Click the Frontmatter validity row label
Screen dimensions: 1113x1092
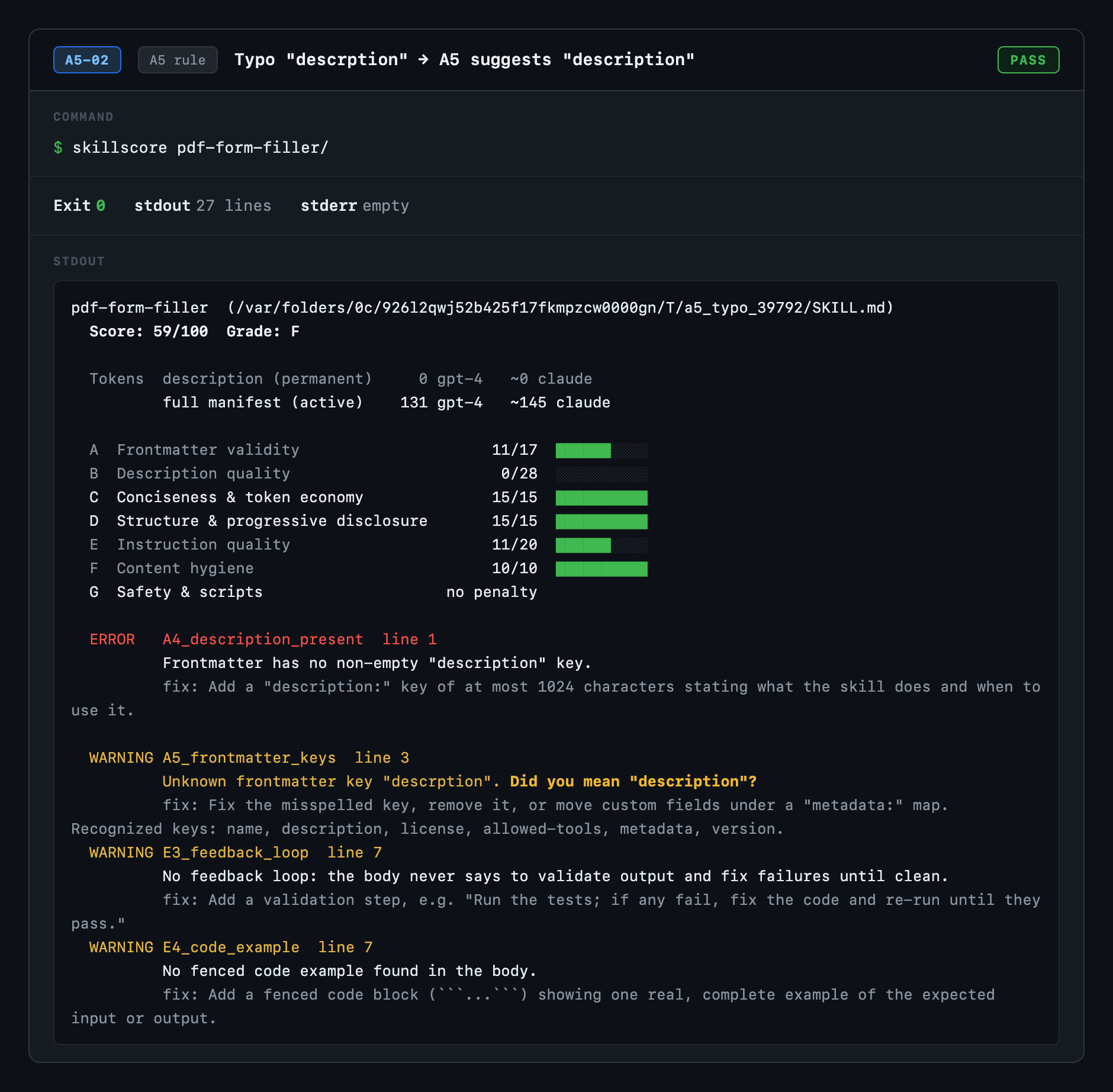[x=208, y=449]
